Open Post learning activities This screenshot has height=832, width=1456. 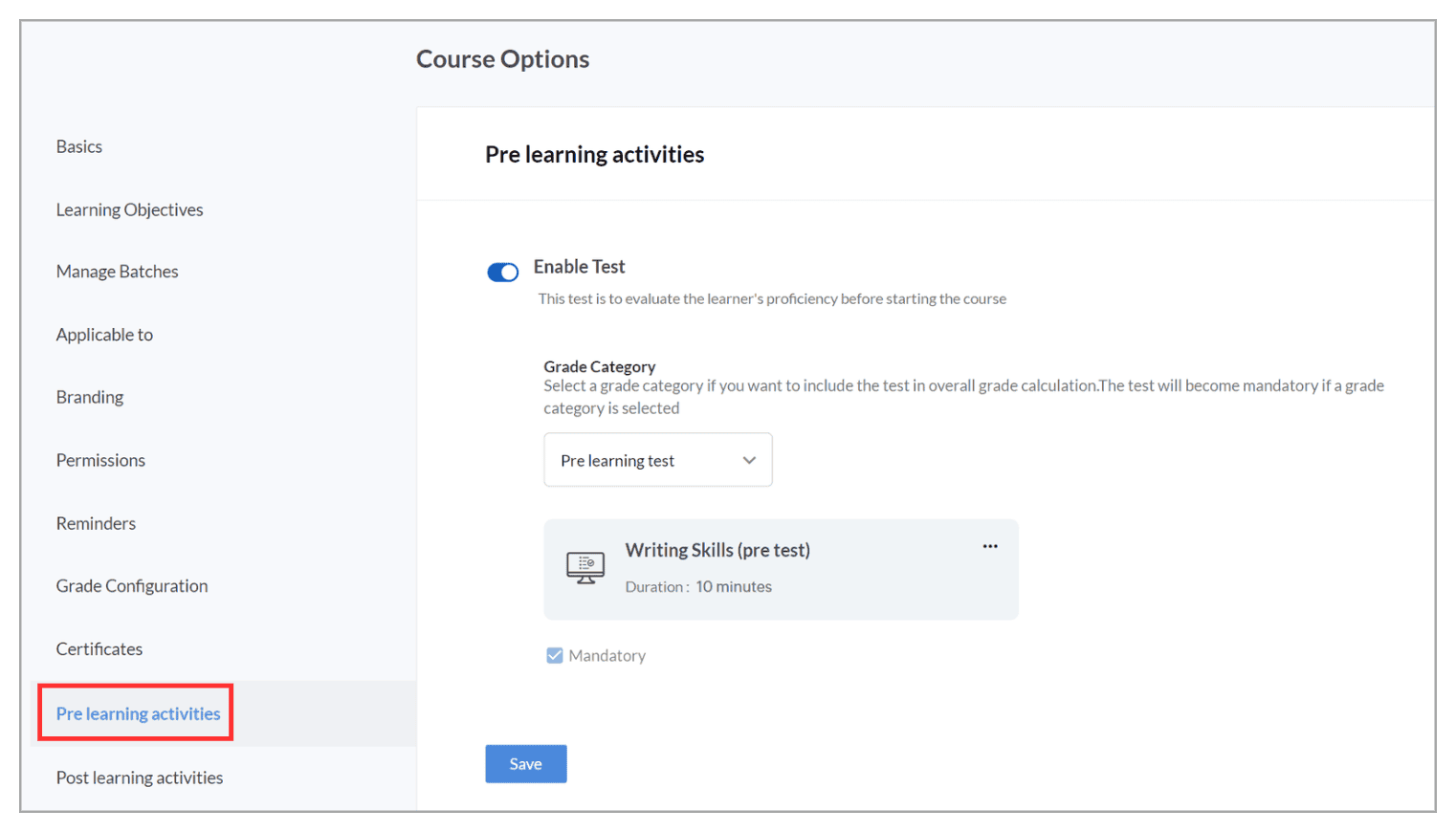[x=140, y=778]
